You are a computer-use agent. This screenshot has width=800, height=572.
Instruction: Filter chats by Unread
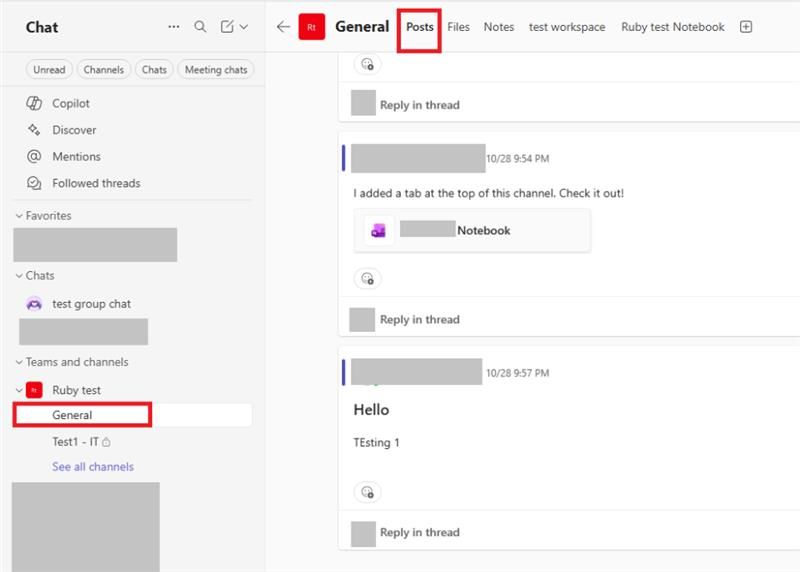pyautogui.click(x=49, y=69)
